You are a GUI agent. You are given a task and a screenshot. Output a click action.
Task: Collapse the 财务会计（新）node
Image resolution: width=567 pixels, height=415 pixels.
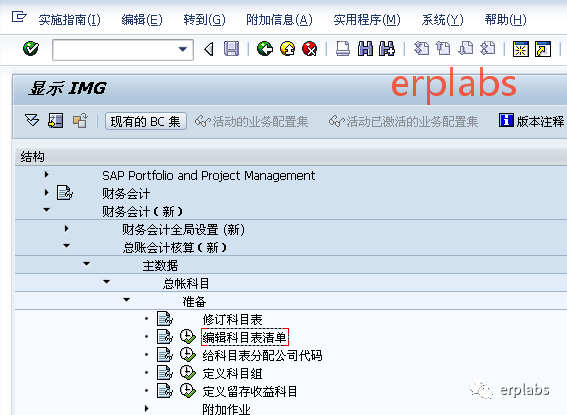47,210
